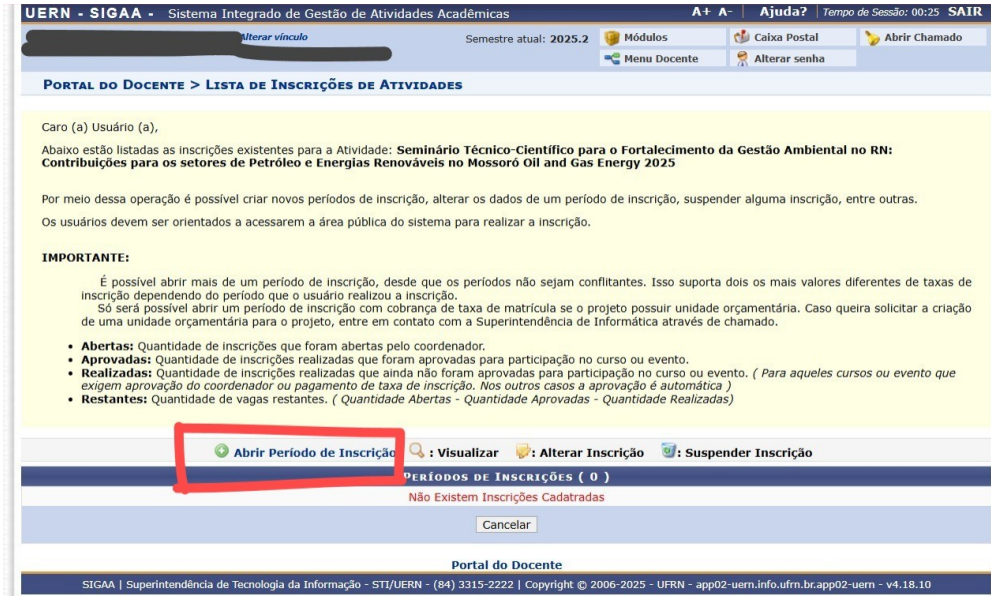Image resolution: width=991 pixels, height=596 pixels.
Task: Click the Visualizar magnifier icon
Action: [x=416, y=450]
